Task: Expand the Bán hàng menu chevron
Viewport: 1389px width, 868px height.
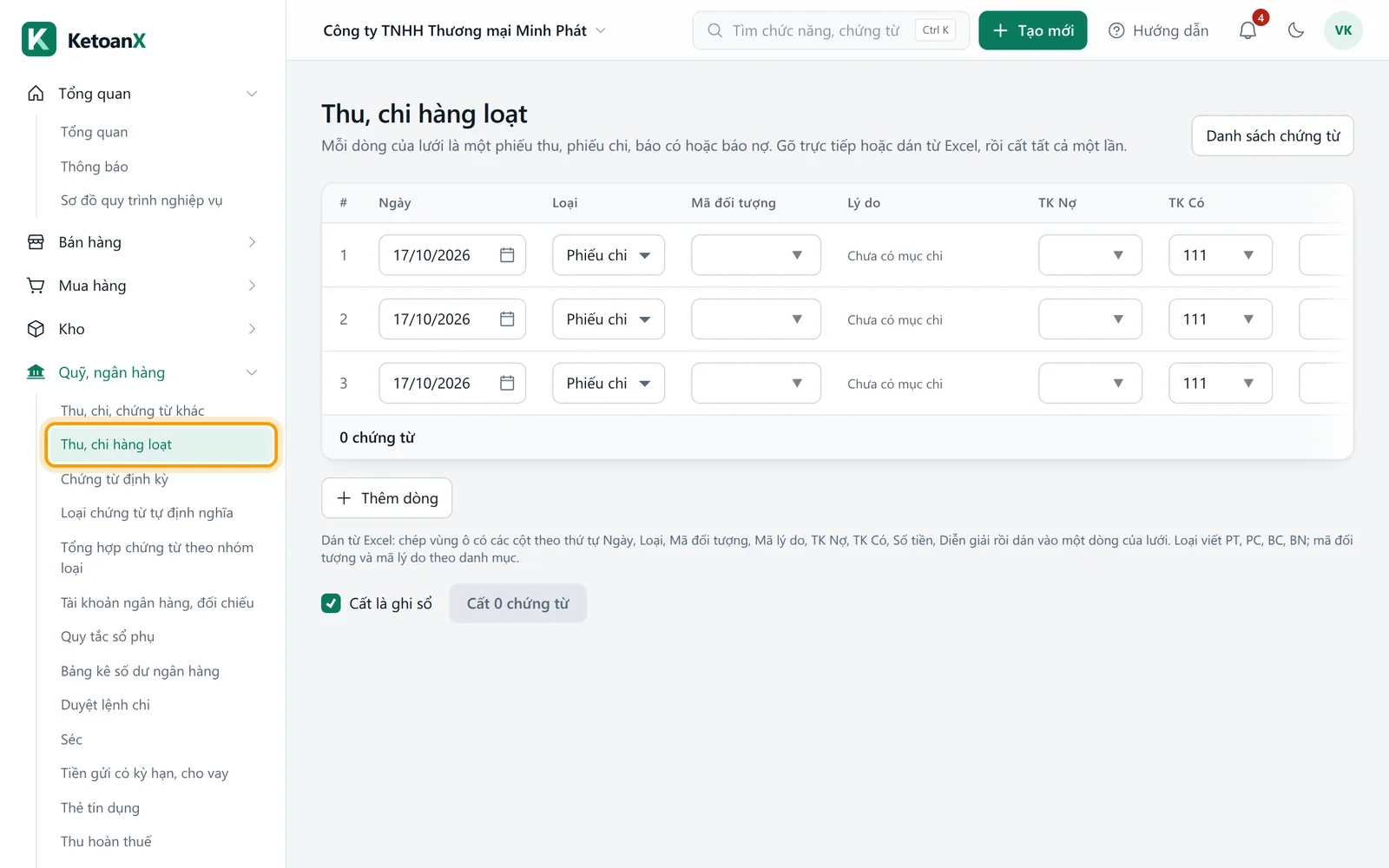Action: click(x=252, y=242)
